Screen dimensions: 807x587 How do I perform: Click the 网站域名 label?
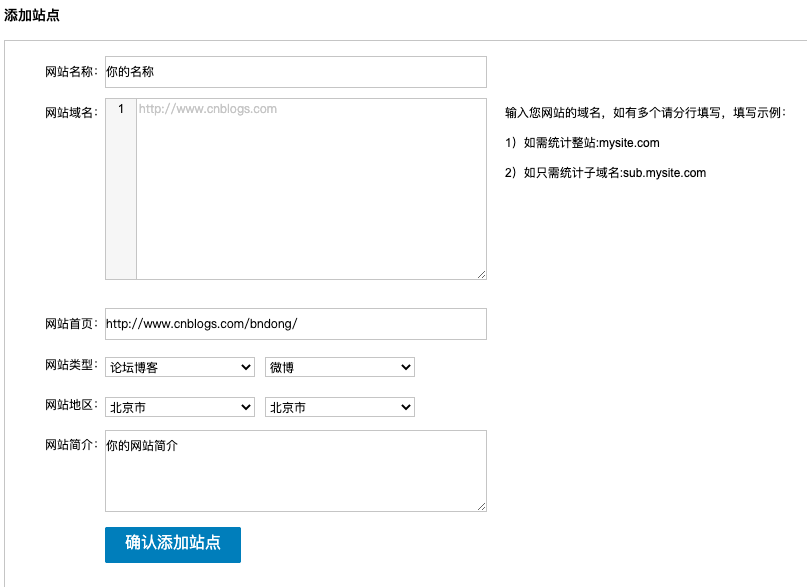tap(71, 113)
